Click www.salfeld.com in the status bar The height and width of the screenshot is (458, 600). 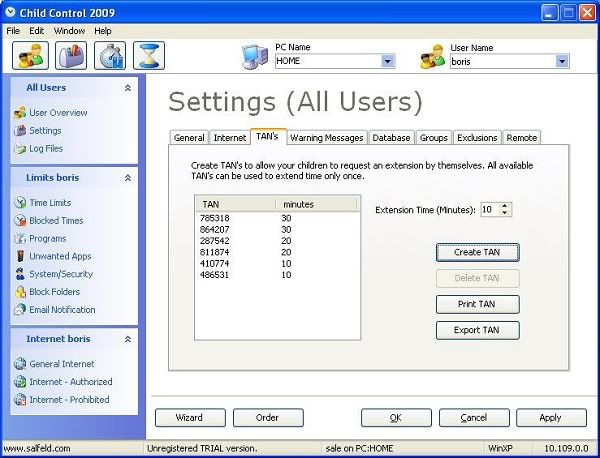click(37, 448)
